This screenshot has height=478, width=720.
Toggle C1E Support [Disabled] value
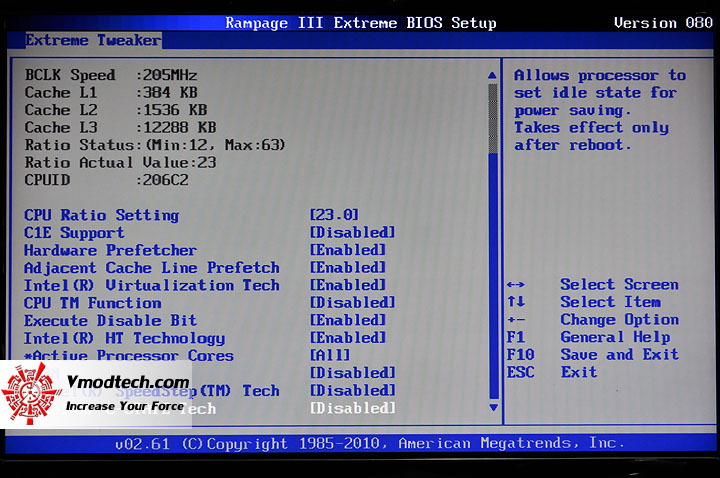[x=352, y=232]
